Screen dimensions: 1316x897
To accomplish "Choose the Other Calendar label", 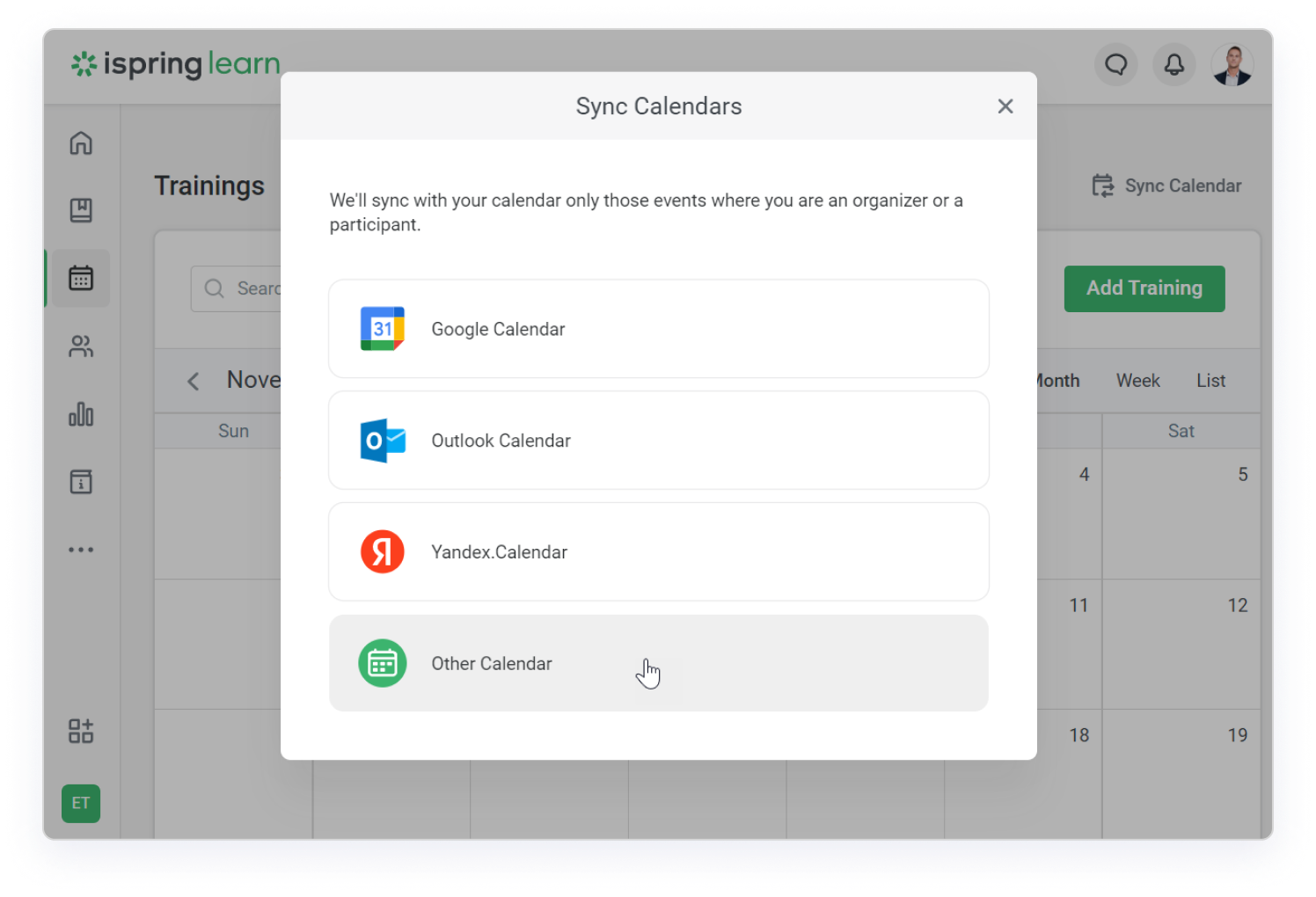I will (492, 664).
